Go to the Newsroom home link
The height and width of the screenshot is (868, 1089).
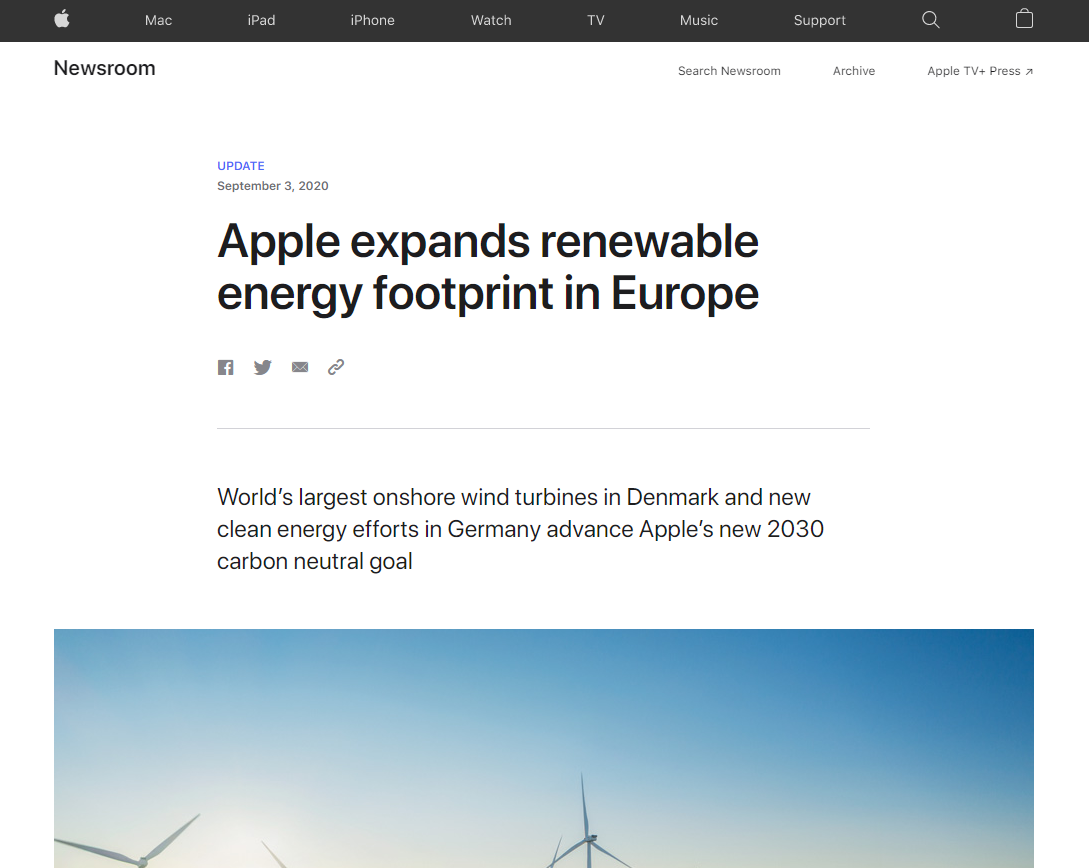pyautogui.click(x=105, y=68)
